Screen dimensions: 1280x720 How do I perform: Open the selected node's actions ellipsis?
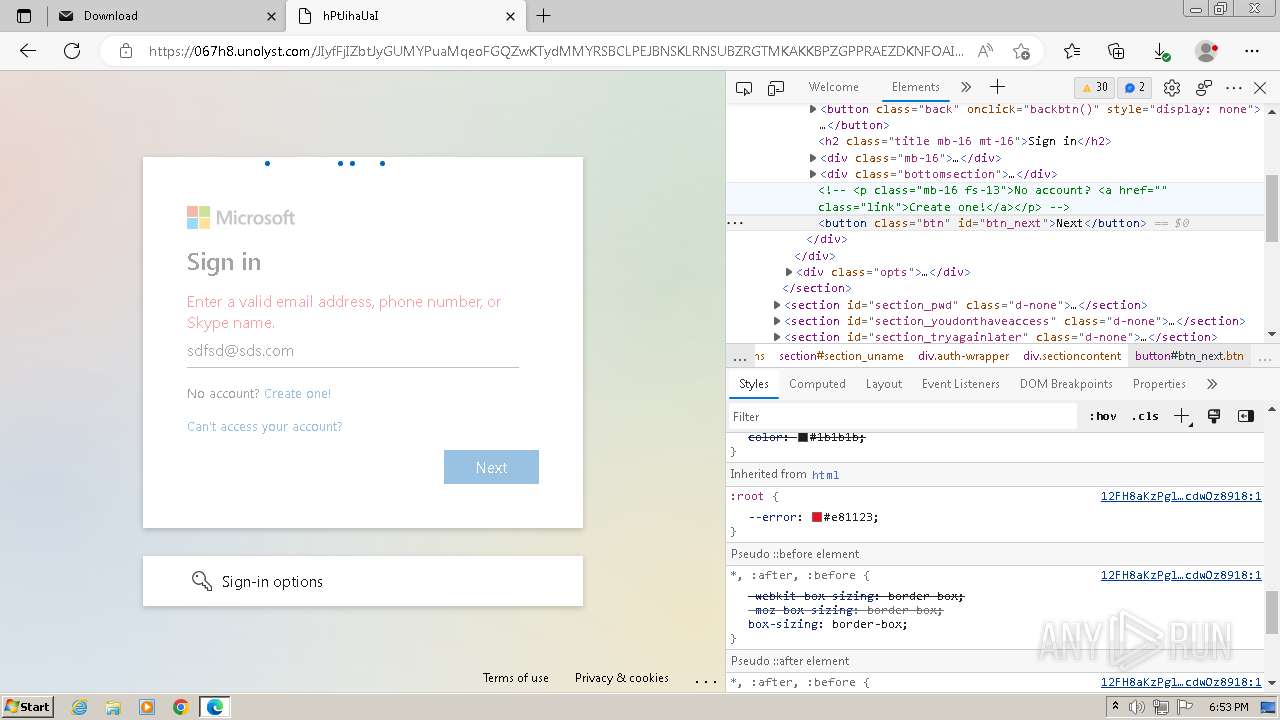point(735,223)
